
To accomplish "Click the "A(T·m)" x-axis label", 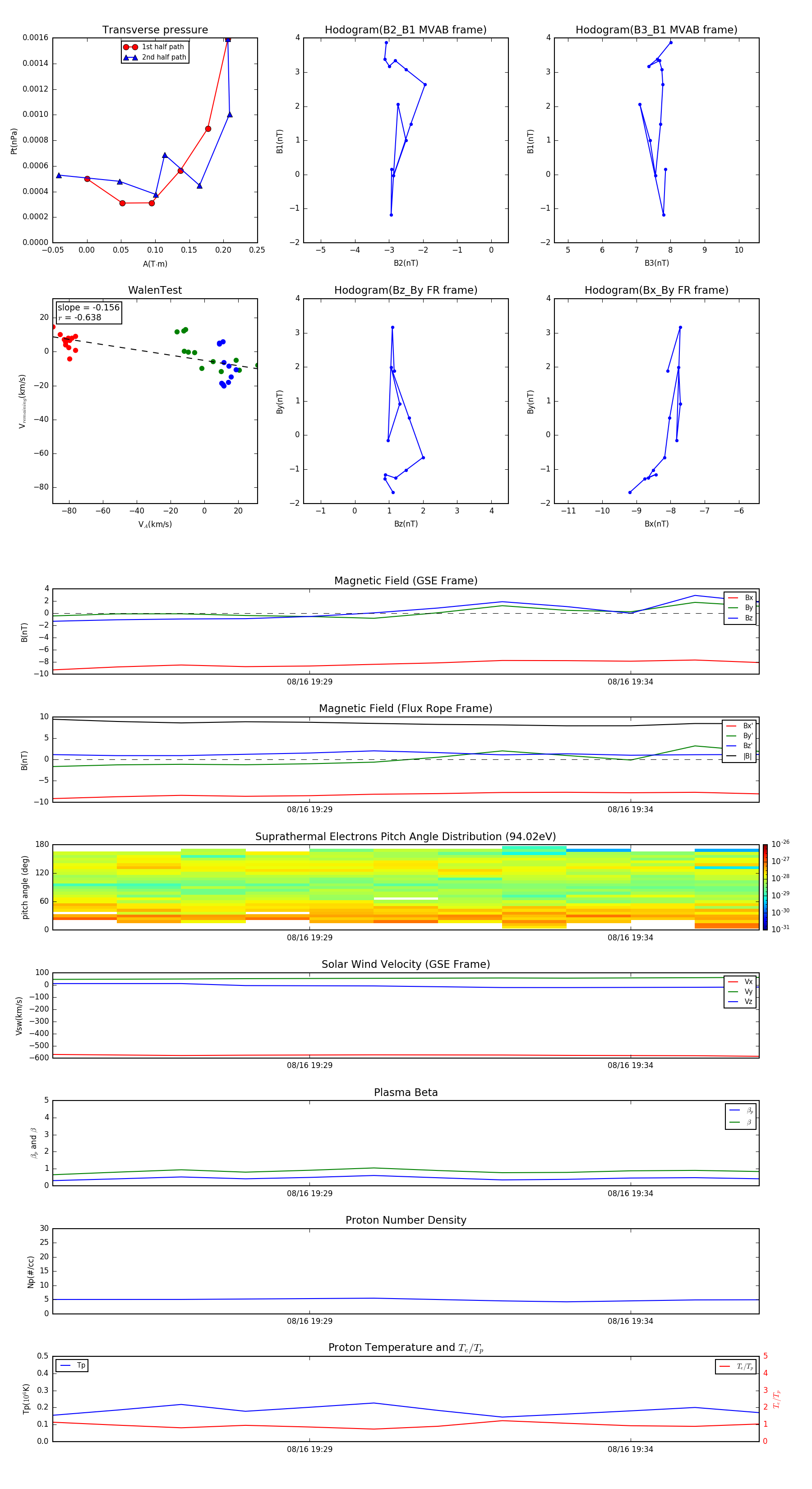I will point(155,264).
